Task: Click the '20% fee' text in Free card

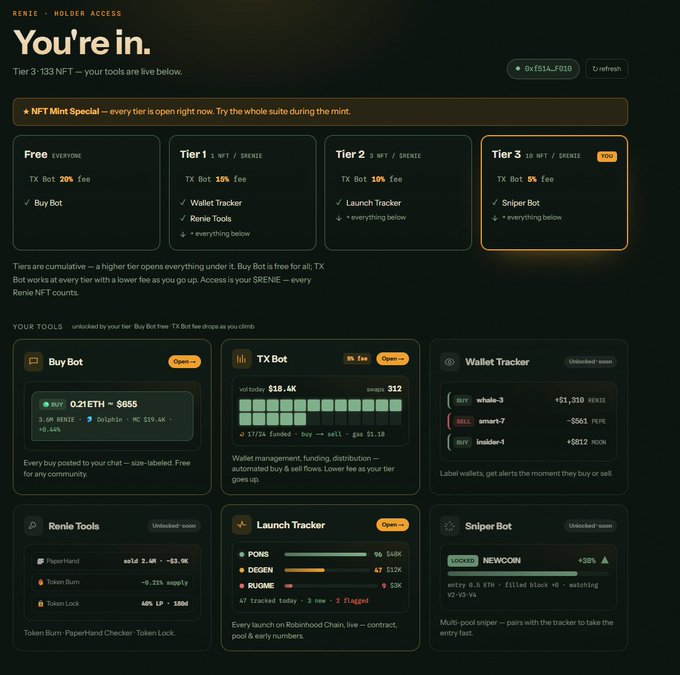Action: [x=75, y=179]
